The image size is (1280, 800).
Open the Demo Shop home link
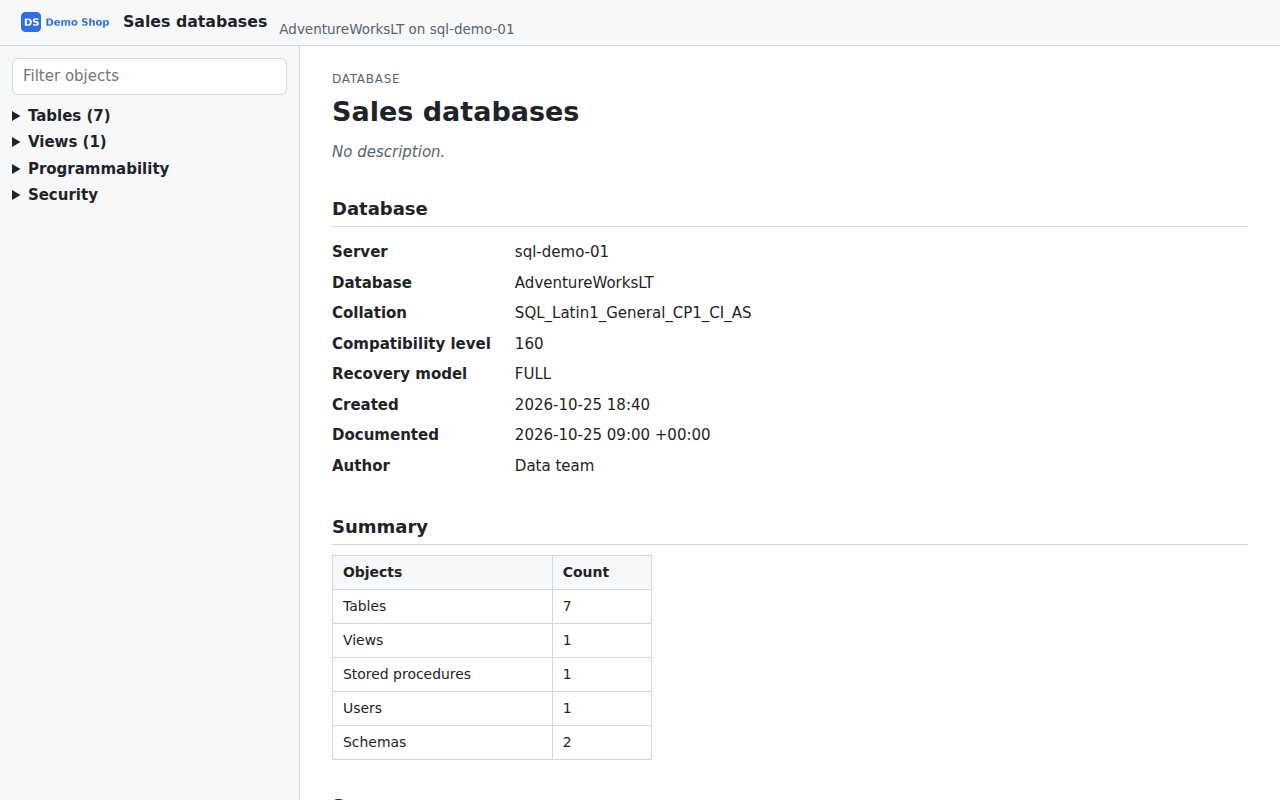tap(66, 22)
